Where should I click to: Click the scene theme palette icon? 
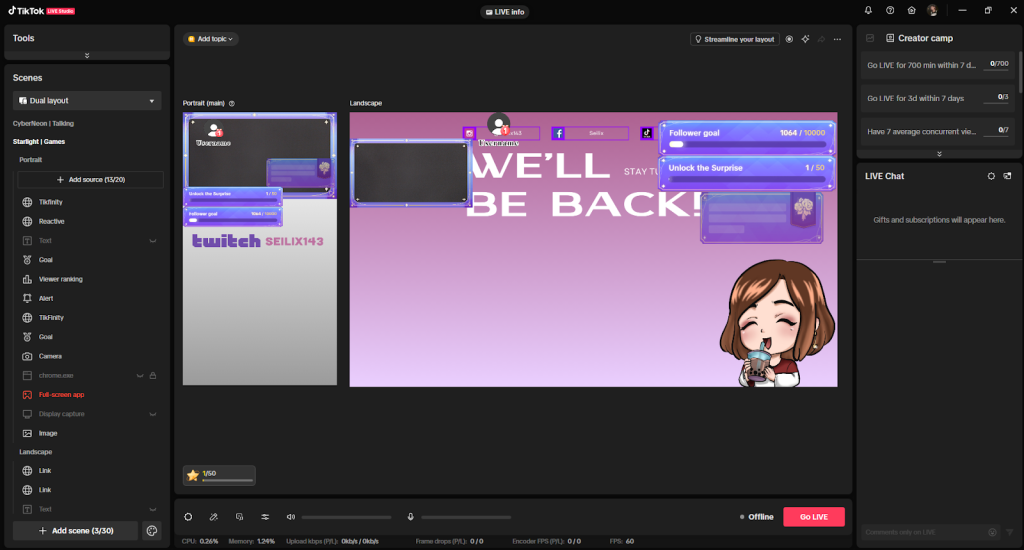(x=152, y=531)
